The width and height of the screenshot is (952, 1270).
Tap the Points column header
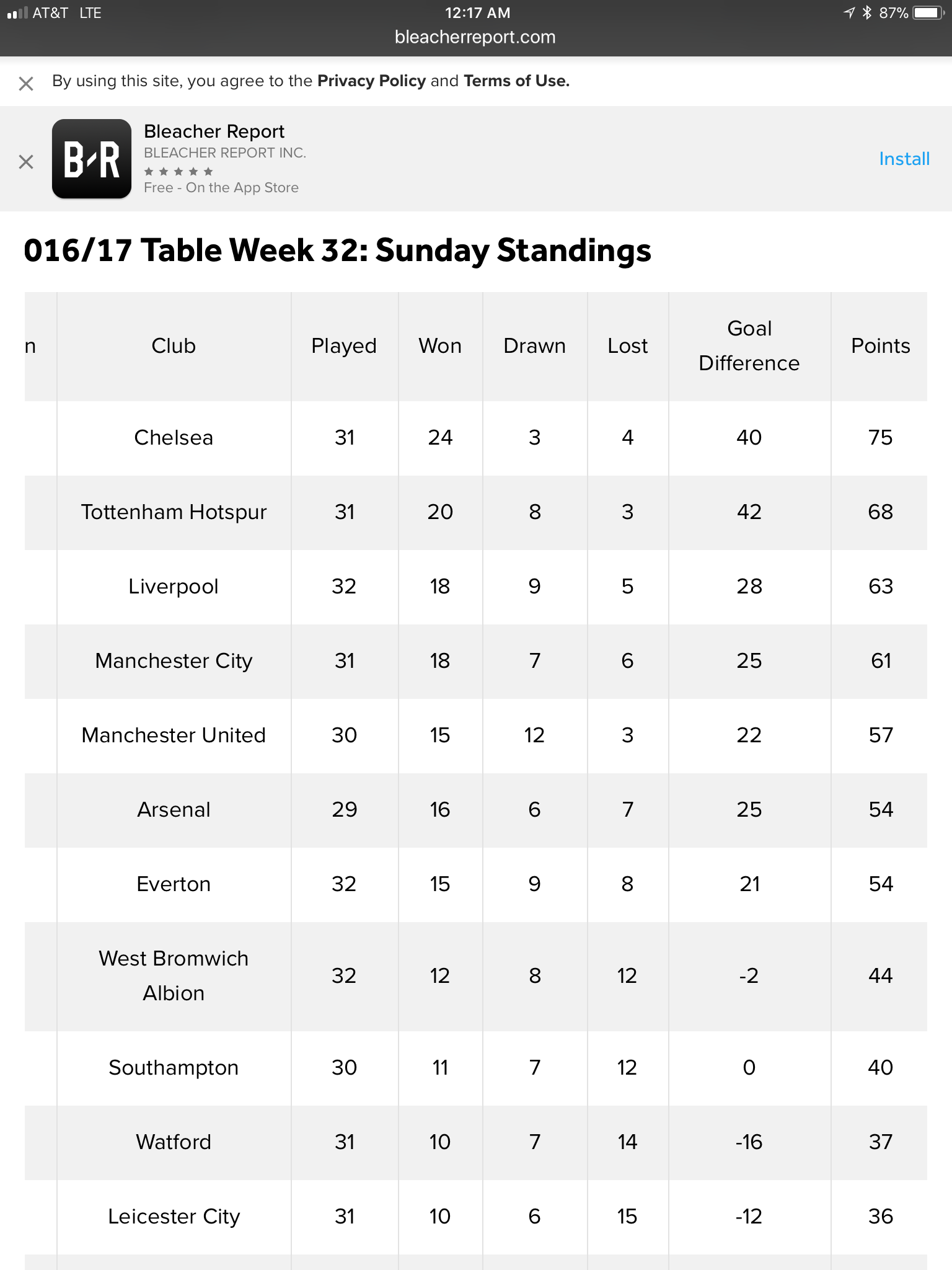tap(880, 346)
